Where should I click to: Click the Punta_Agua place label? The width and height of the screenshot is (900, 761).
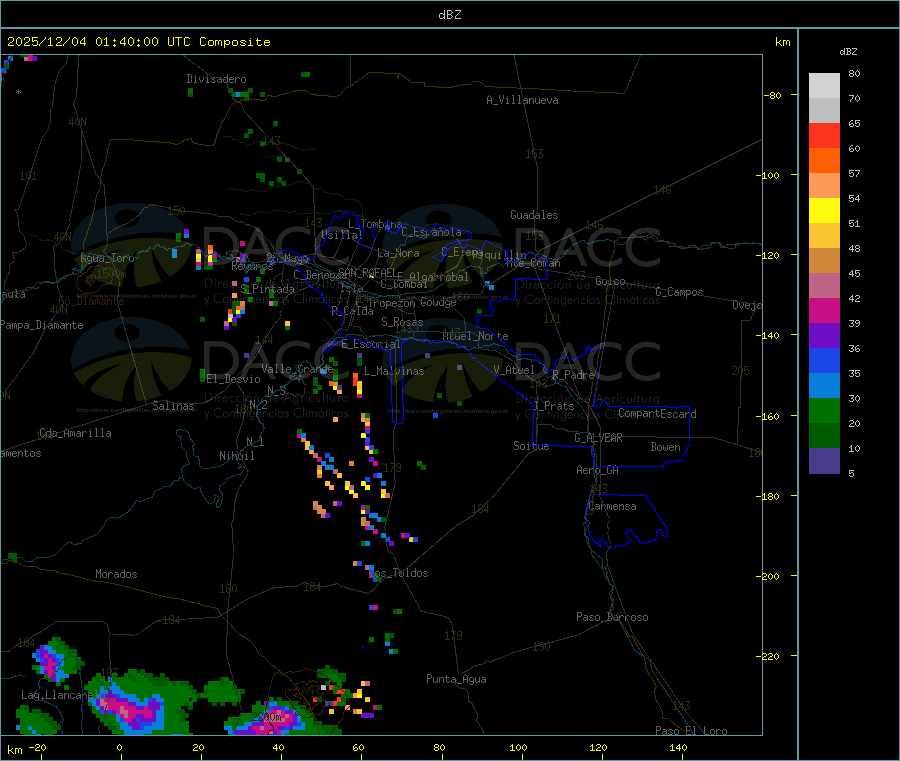pos(456,679)
